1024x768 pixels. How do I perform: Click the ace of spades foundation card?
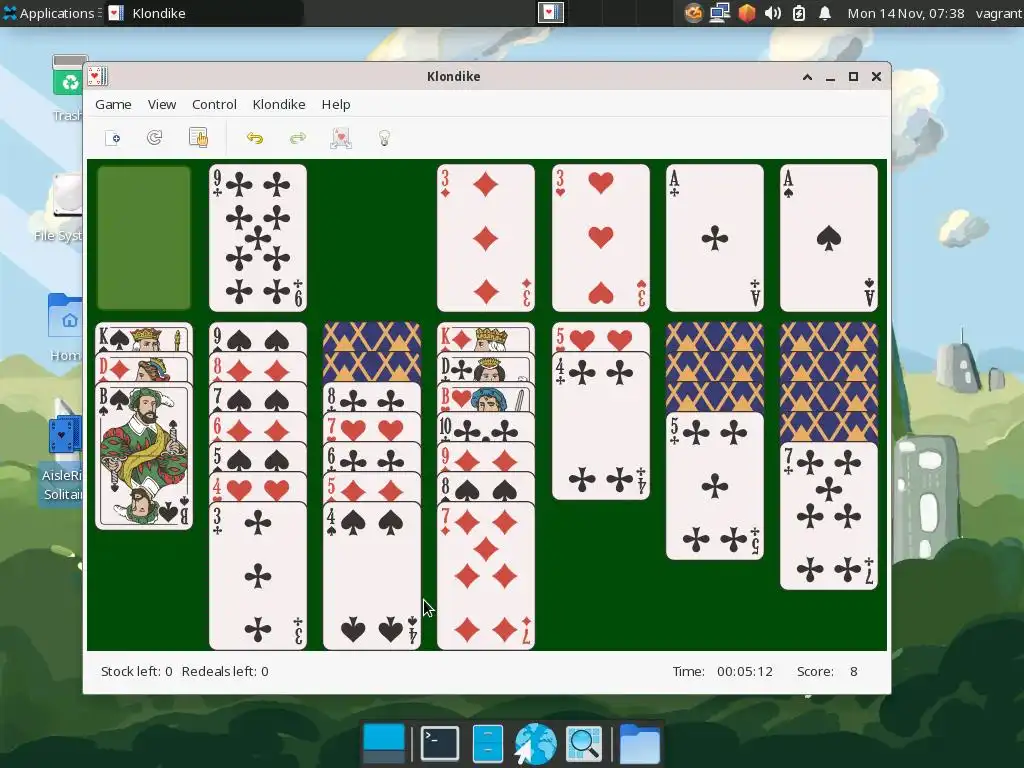(829, 238)
